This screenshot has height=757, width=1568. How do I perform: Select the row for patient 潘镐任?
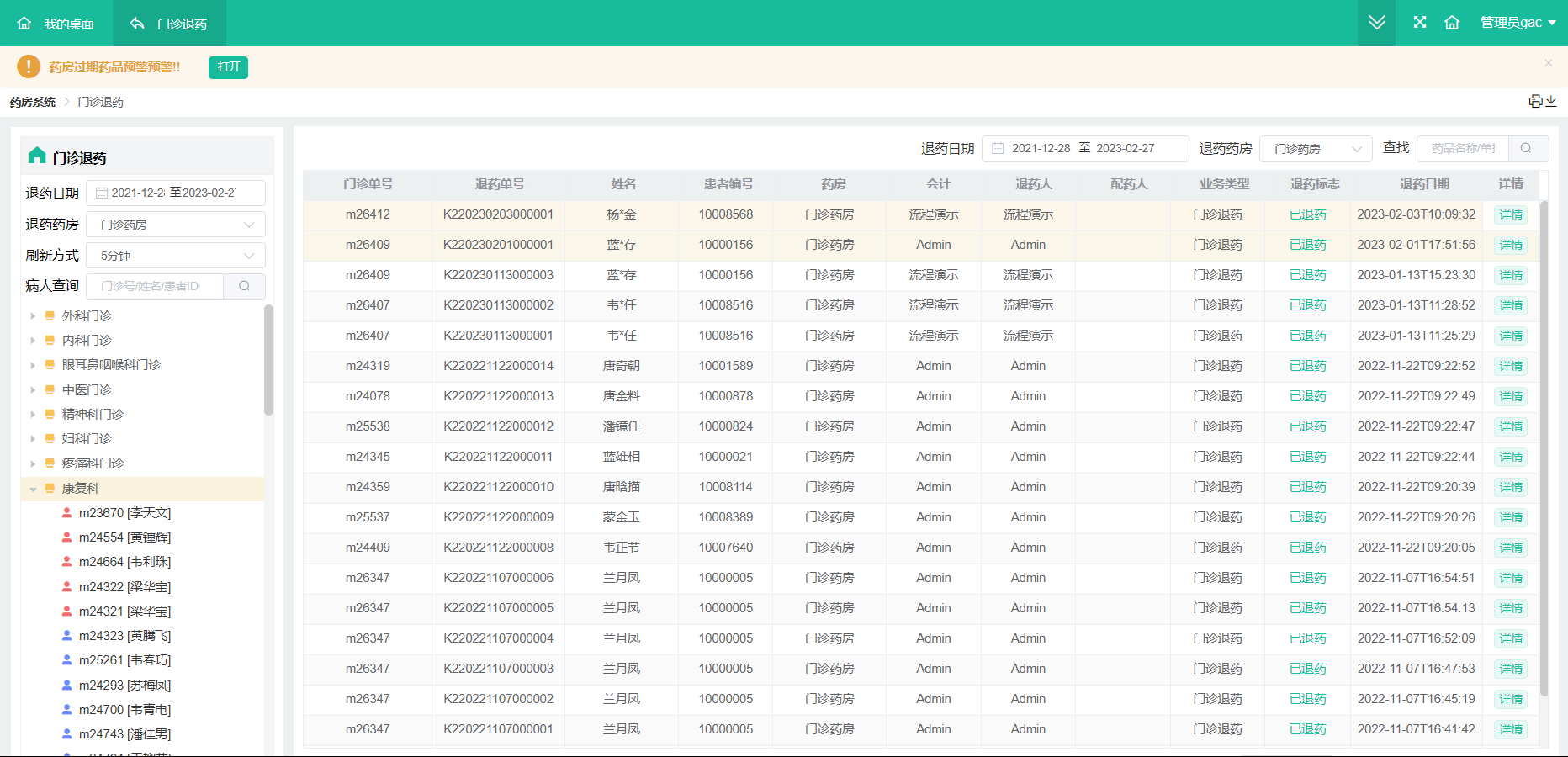tap(921, 426)
